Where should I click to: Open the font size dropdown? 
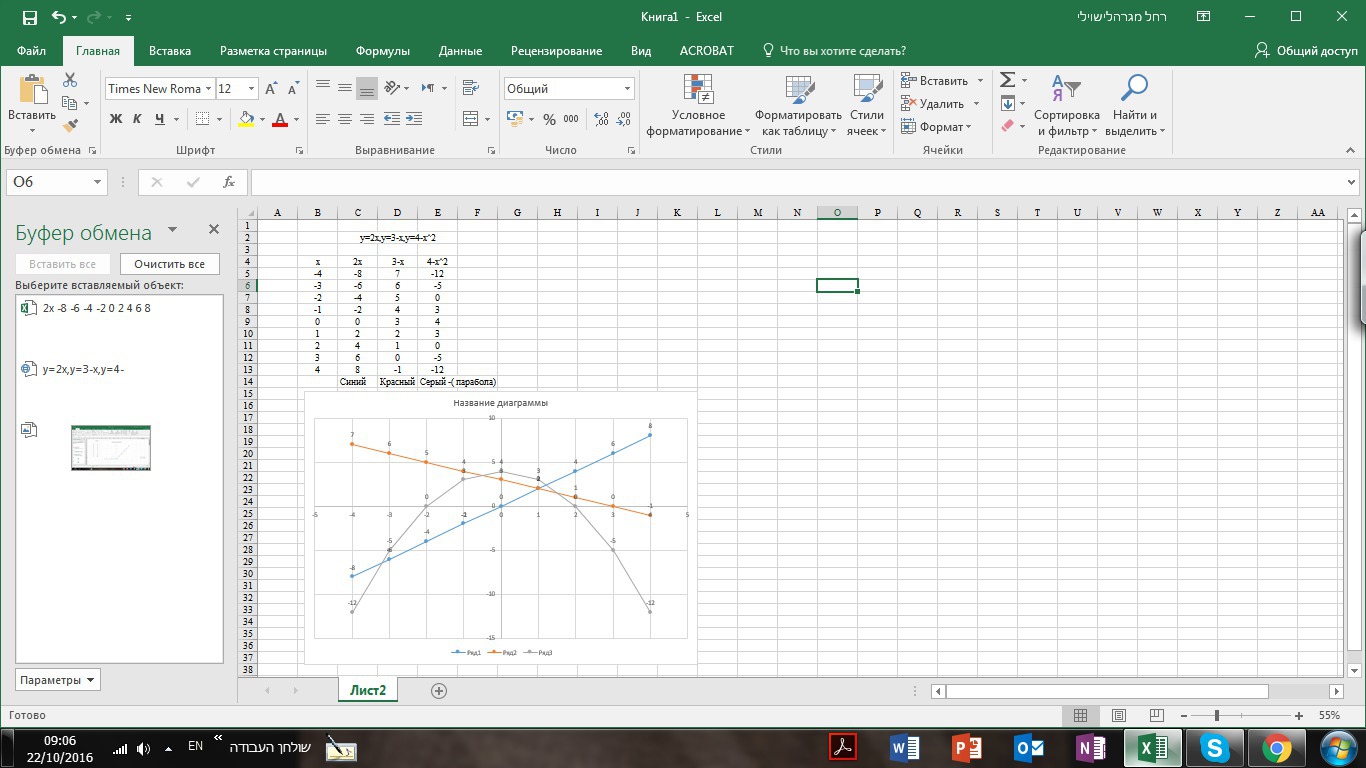click(x=251, y=89)
